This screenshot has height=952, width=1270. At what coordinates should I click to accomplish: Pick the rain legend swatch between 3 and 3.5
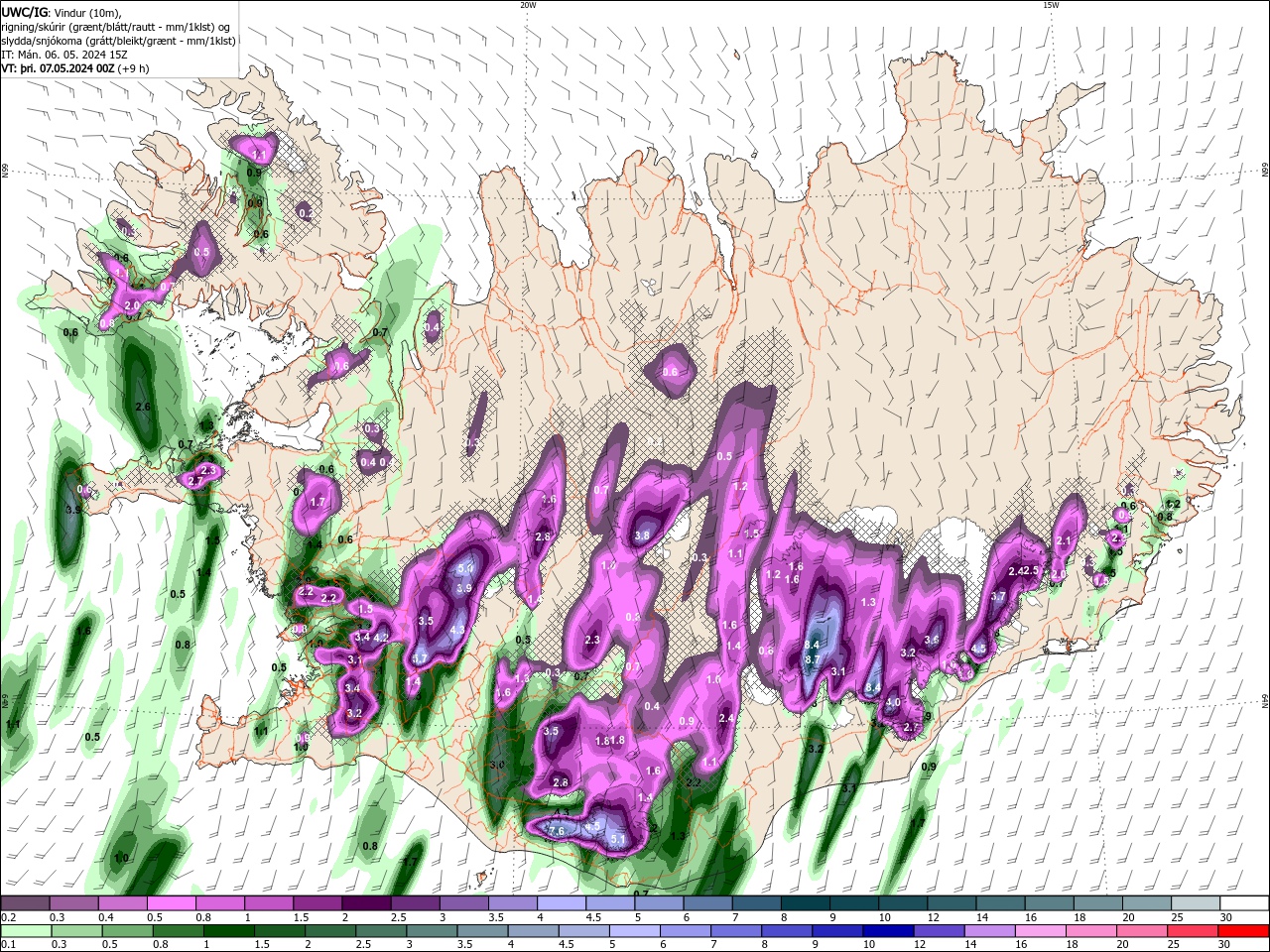(432, 931)
